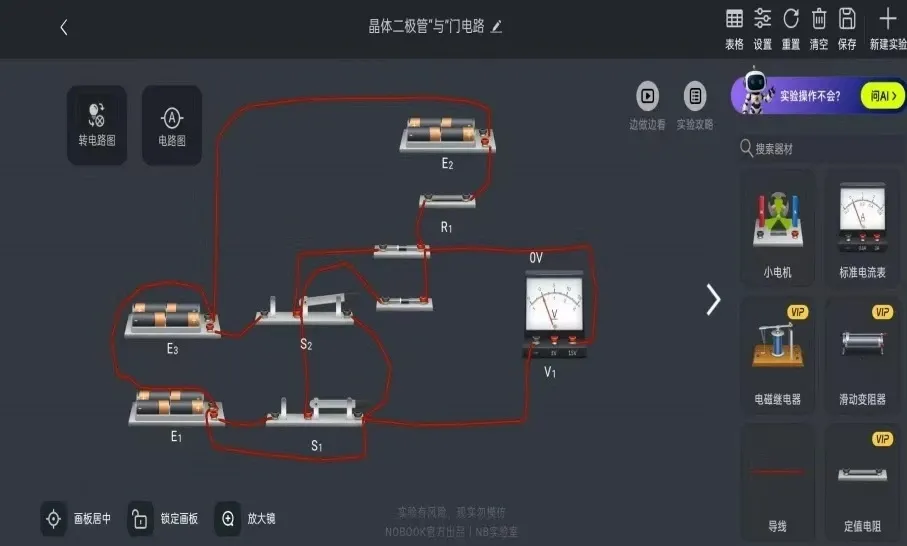Create new experiment with plus icon
The width and height of the screenshot is (907, 546).
[887, 19]
